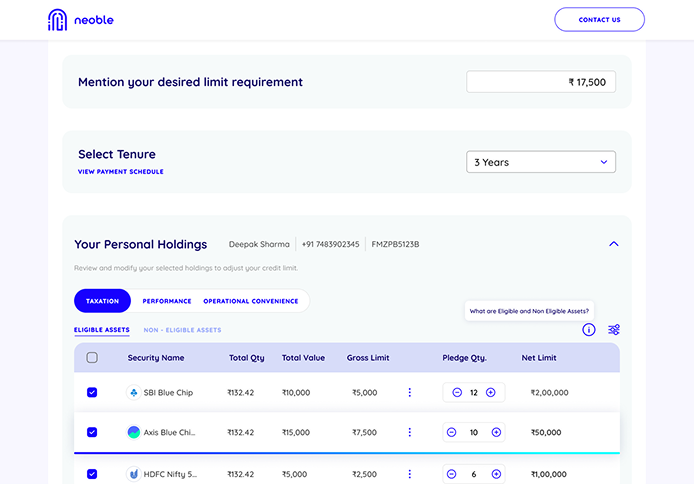Viewport: 694px width, 484px height.
Task: Click the Net Limit column header
Action: (539, 357)
